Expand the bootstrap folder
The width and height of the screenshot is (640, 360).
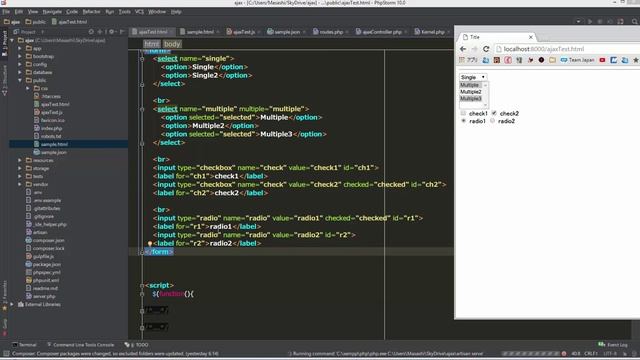pos(20,56)
